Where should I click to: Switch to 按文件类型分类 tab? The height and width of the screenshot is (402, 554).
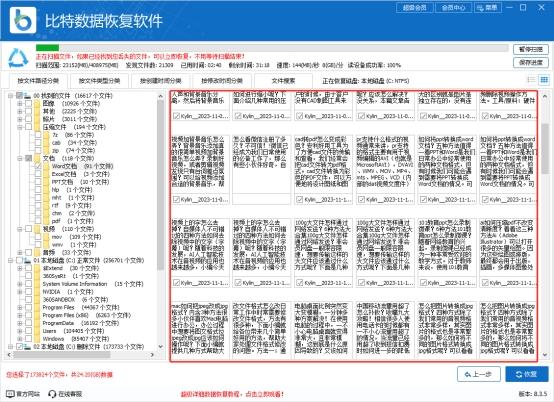coord(99,81)
